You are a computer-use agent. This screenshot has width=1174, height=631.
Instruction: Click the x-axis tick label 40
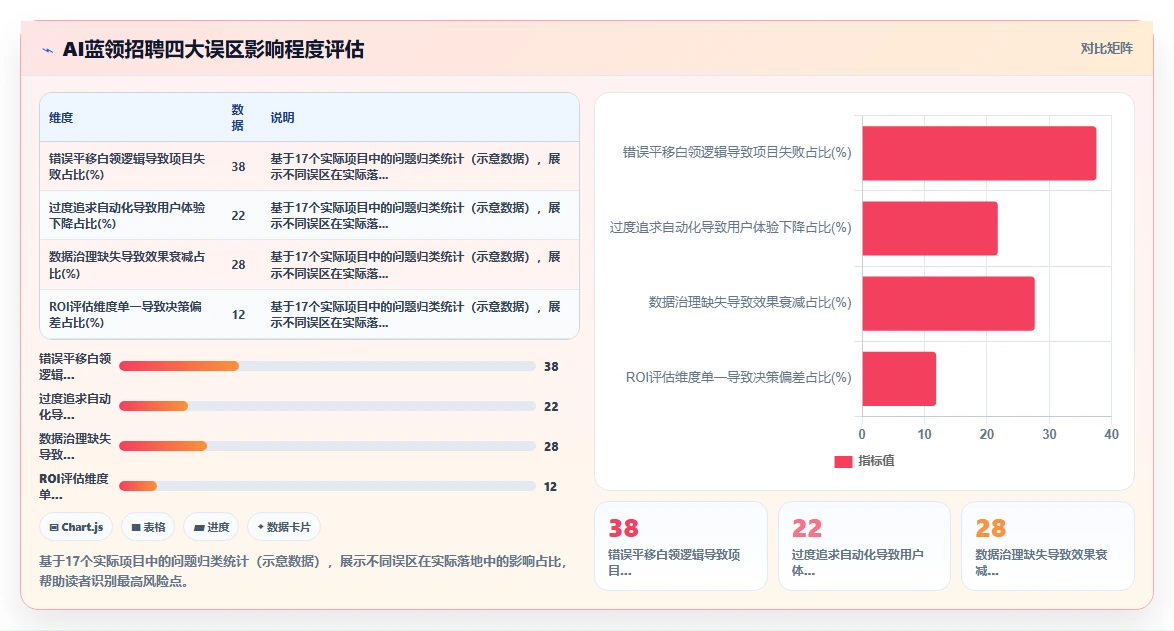click(1111, 434)
